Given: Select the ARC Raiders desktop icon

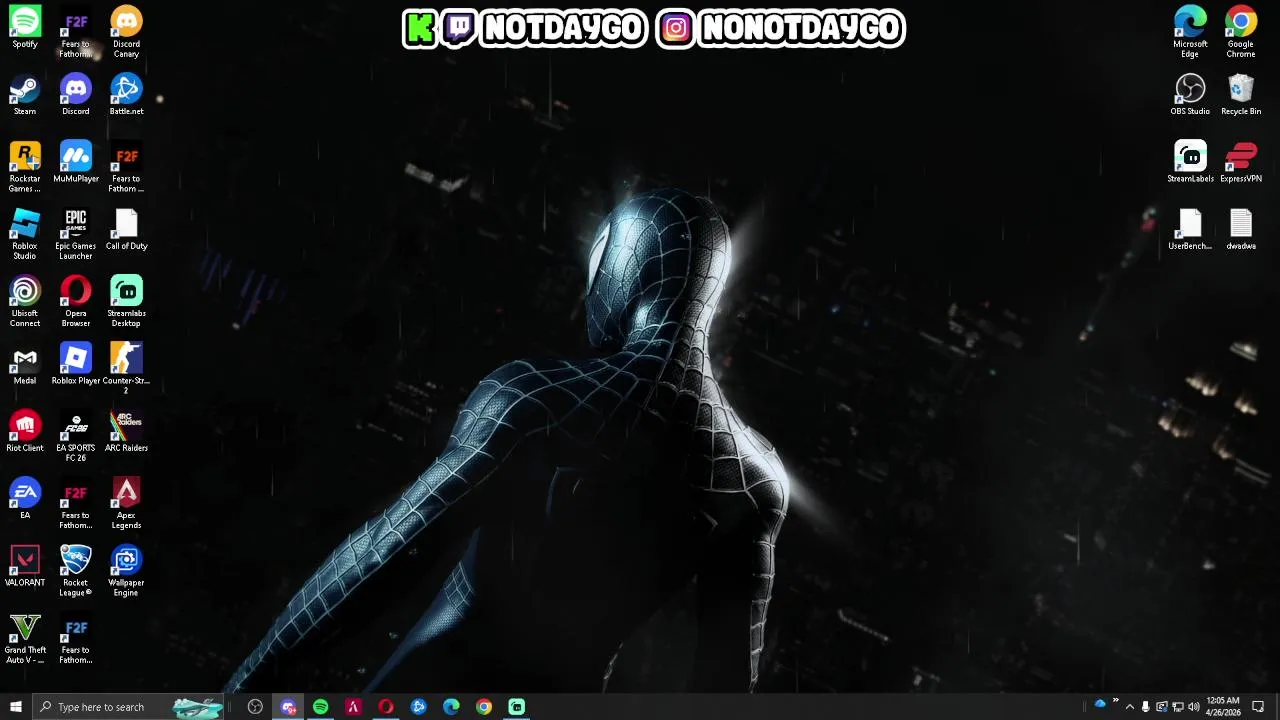Looking at the screenshot, I should 126,431.
